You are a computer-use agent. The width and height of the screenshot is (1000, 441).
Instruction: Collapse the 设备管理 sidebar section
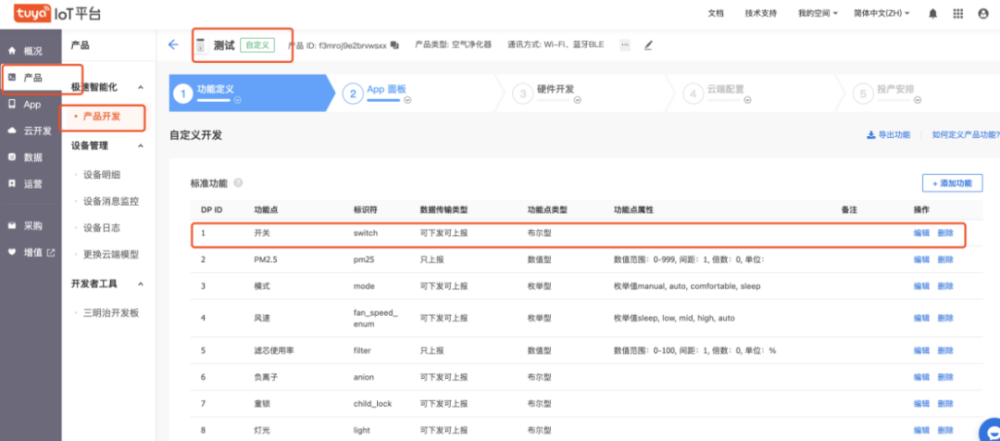point(140,146)
